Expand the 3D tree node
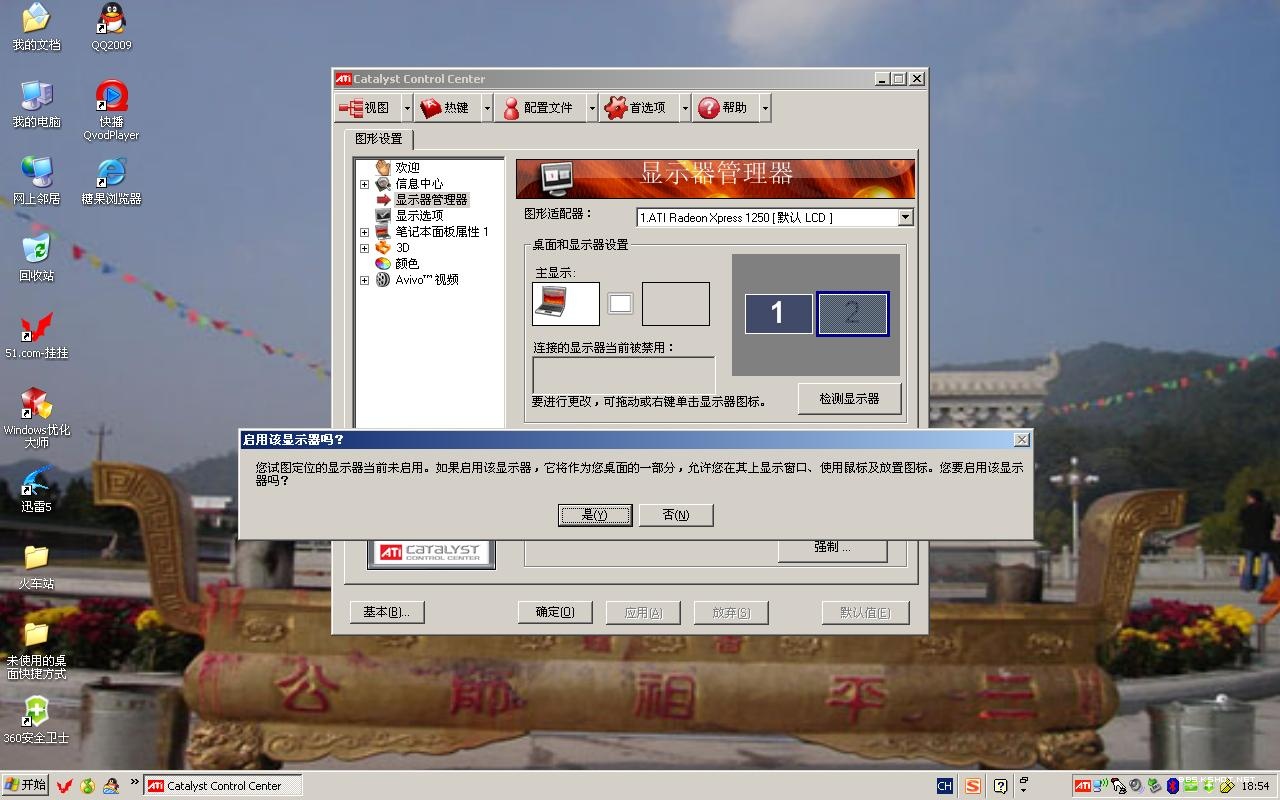 pyautogui.click(x=364, y=248)
